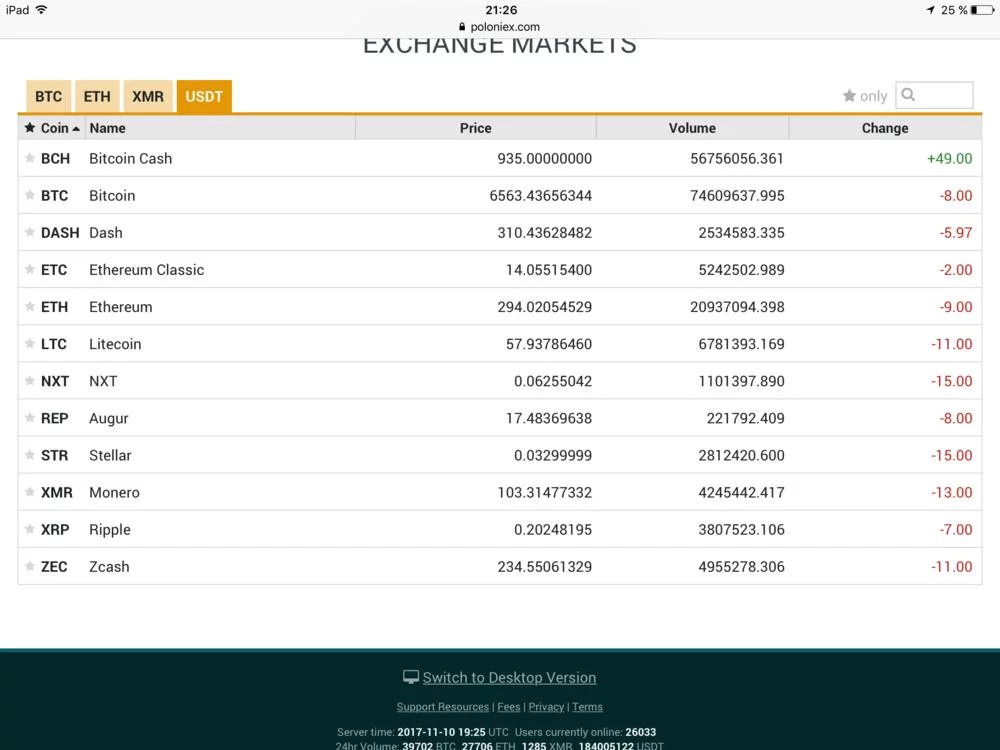Click the users online count 26033
1000x750 pixels.
click(x=640, y=732)
